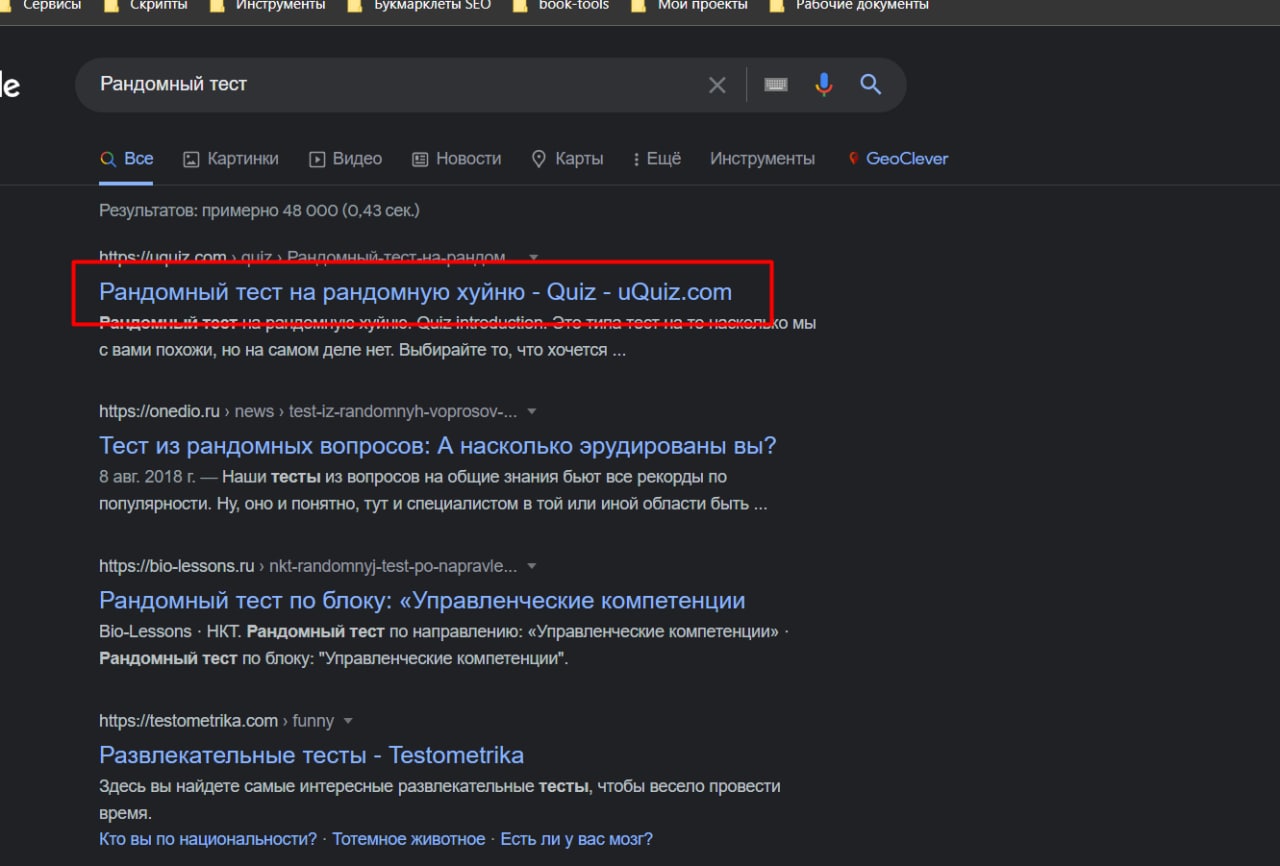Open the Мои проекты bookmarks folder
Image resolution: width=1280 pixels, height=866 pixels.
click(x=690, y=5)
